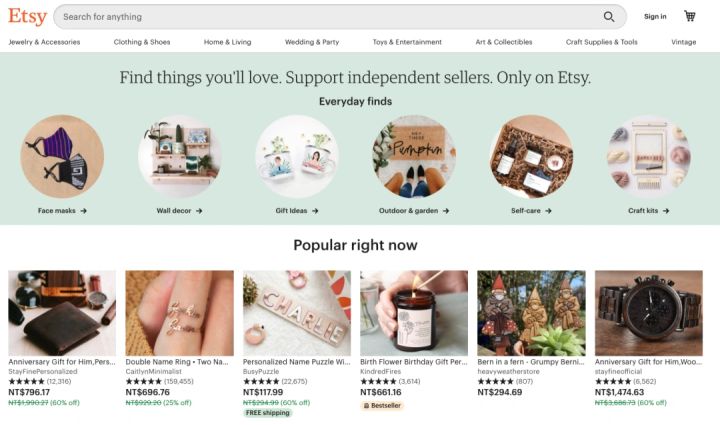Click the Self-care gift box circle
720x425 pixels.
(x=531, y=157)
